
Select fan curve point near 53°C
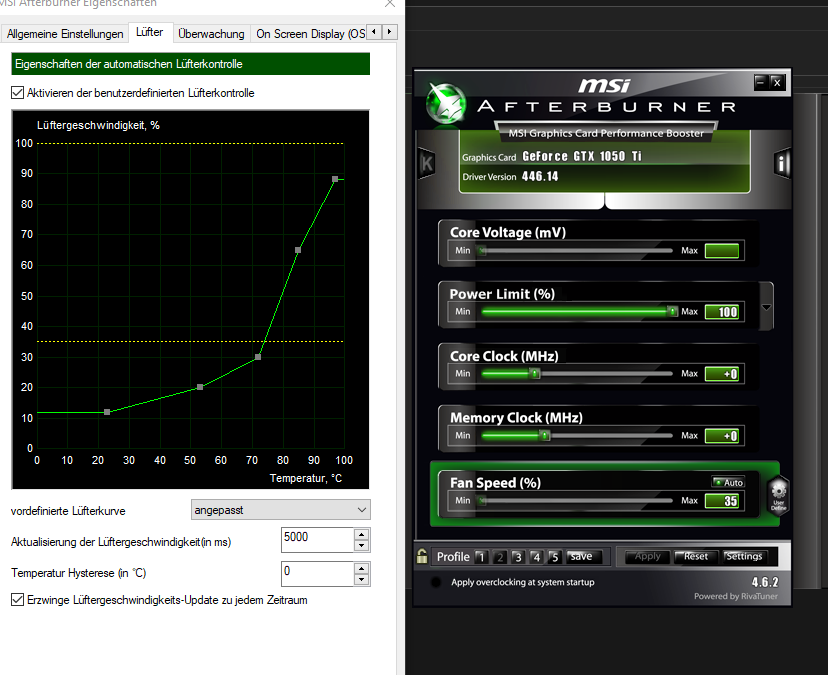point(200,387)
